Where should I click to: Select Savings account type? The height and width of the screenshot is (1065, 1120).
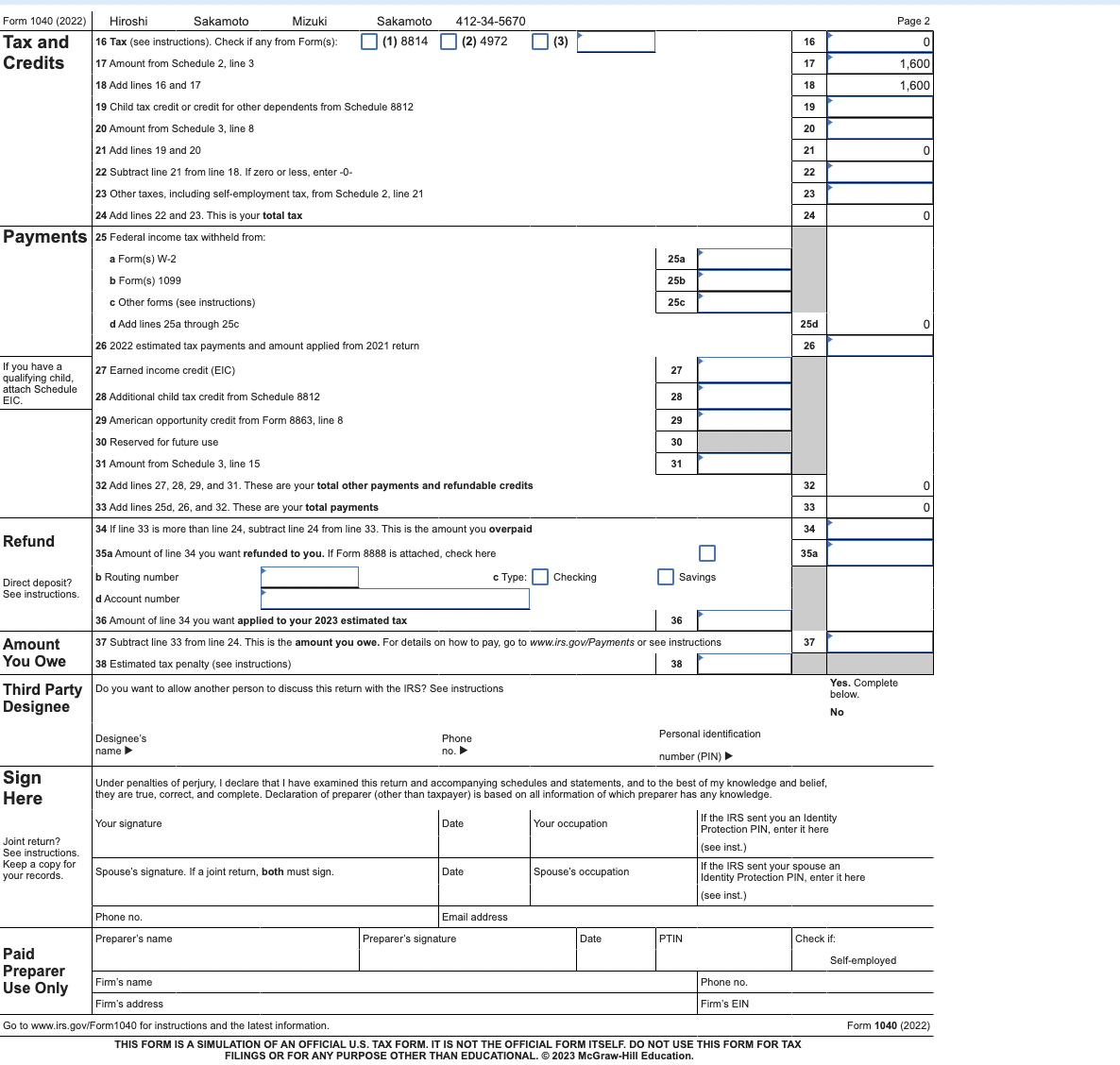pos(666,577)
